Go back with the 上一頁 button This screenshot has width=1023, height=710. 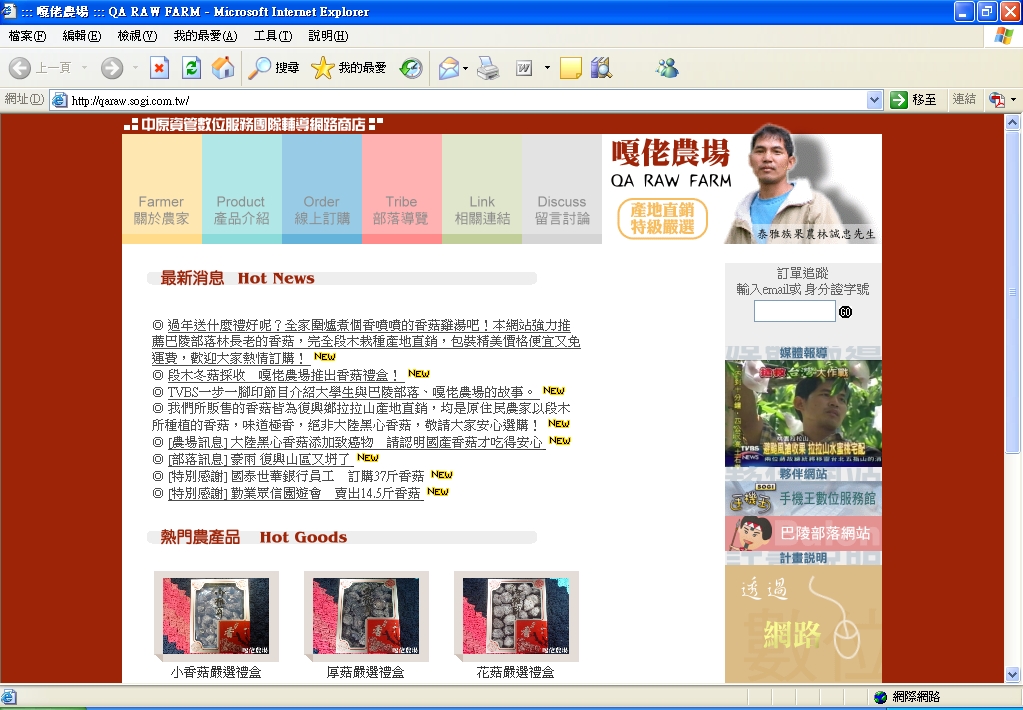(39, 68)
